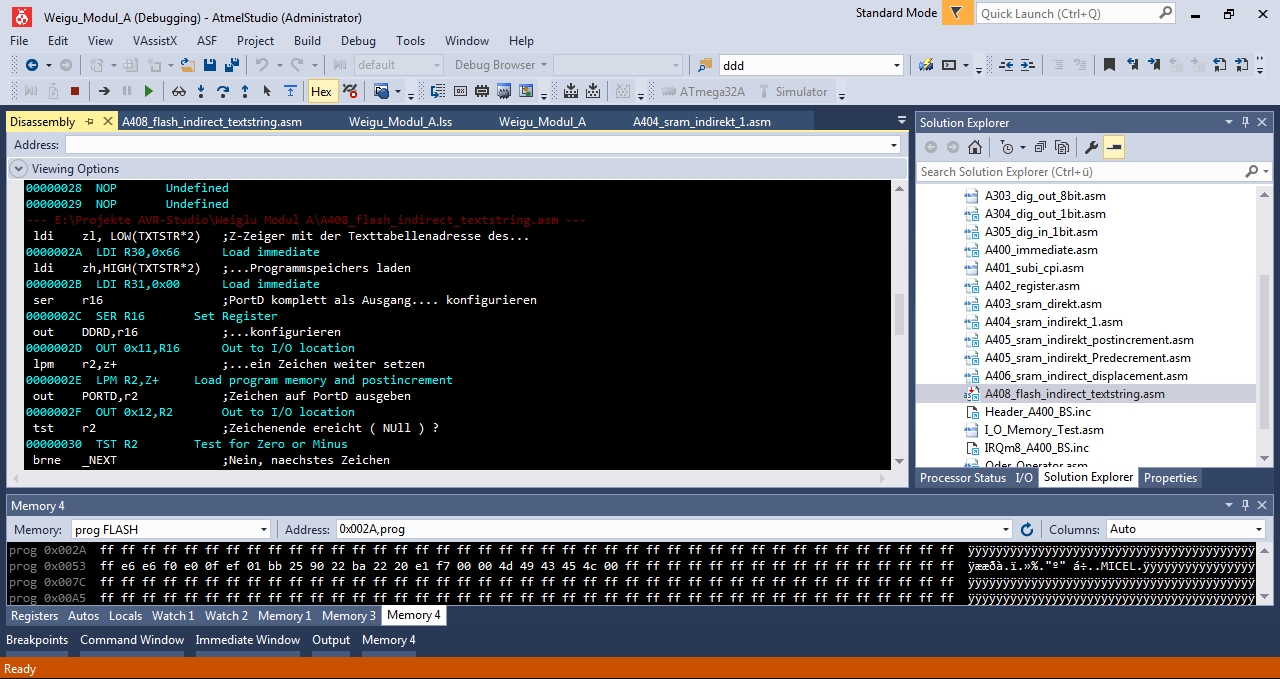Click the ATmega32A device chip button

(704, 91)
